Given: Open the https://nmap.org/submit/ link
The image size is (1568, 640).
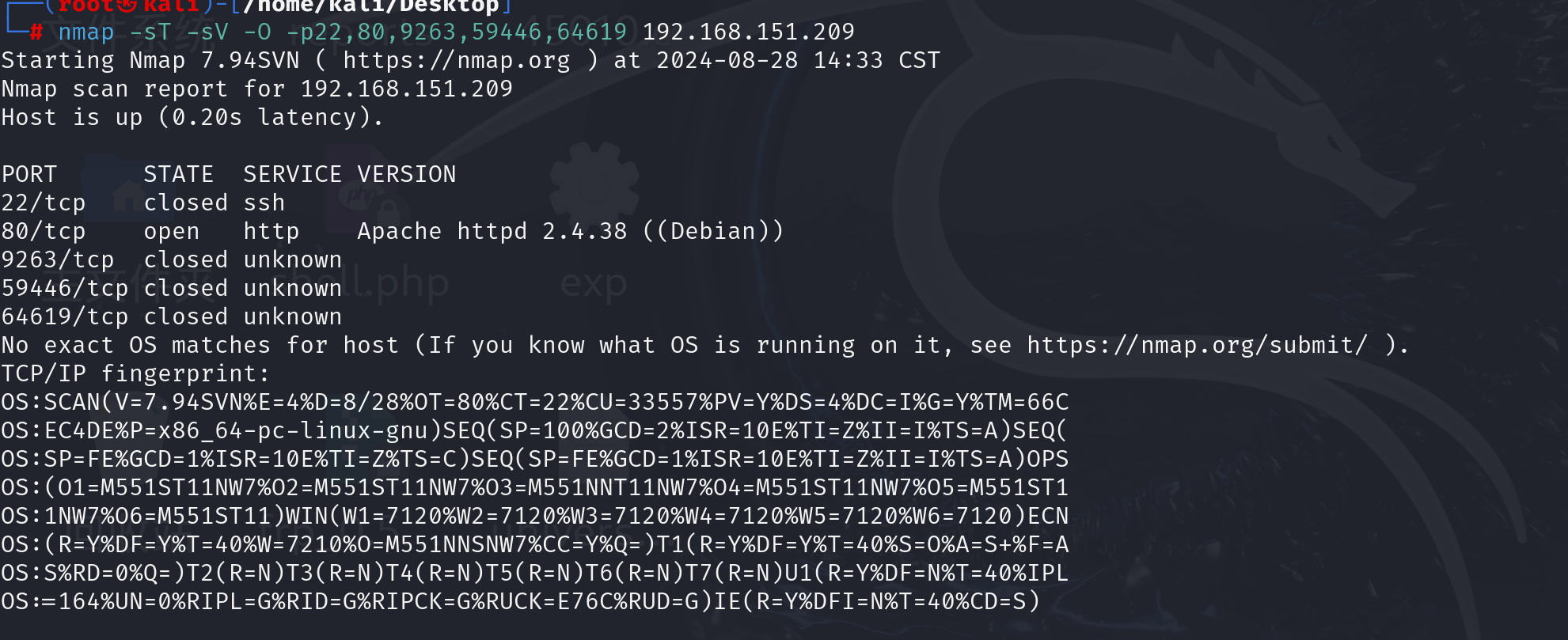Looking at the screenshot, I should [x=1197, y=346].
